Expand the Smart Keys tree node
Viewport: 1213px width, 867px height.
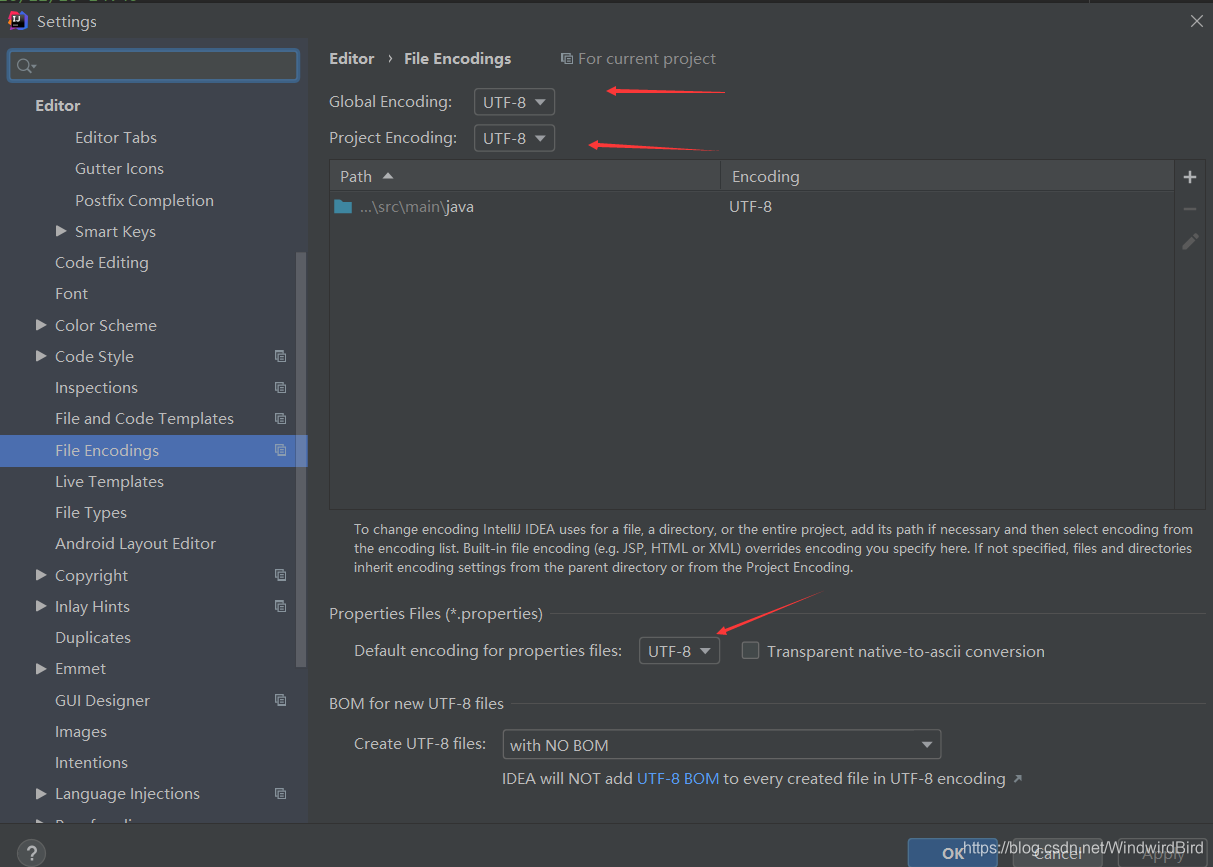coord(62,231)
